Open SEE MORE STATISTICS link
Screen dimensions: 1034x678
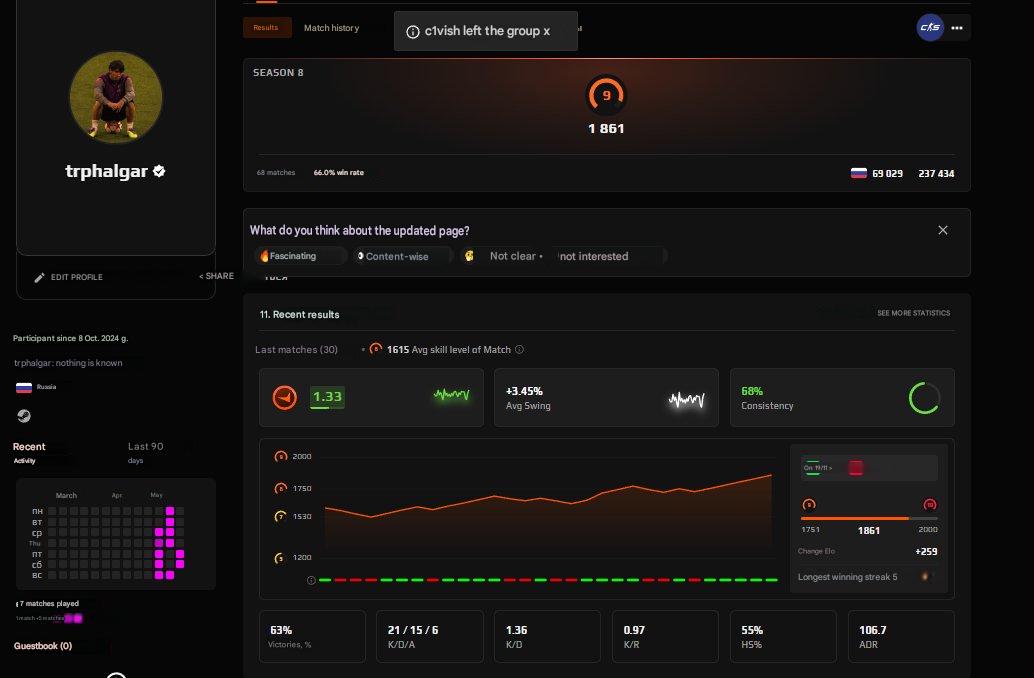click(x=913, y=313)
